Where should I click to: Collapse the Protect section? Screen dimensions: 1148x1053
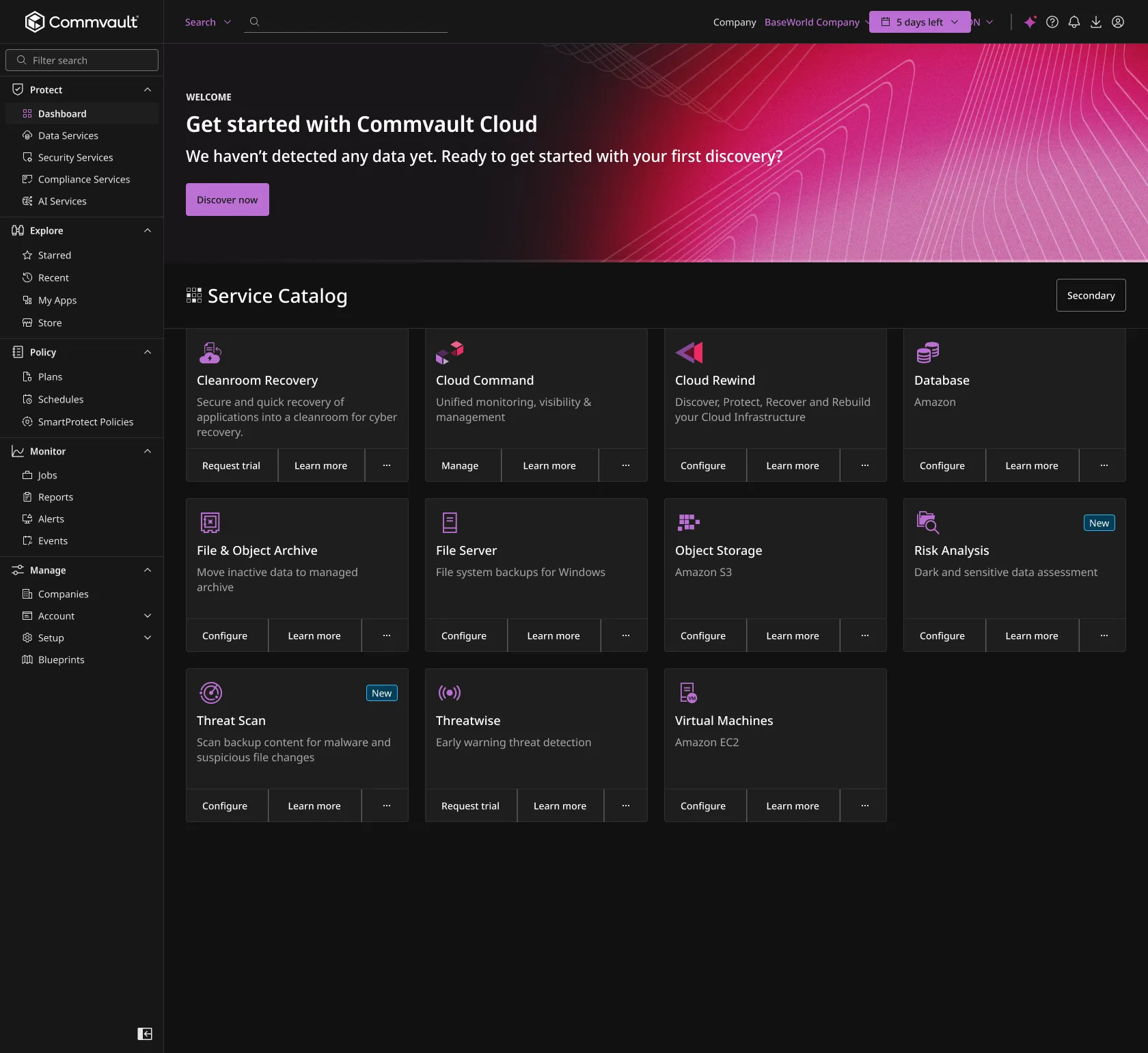point(148,90)
